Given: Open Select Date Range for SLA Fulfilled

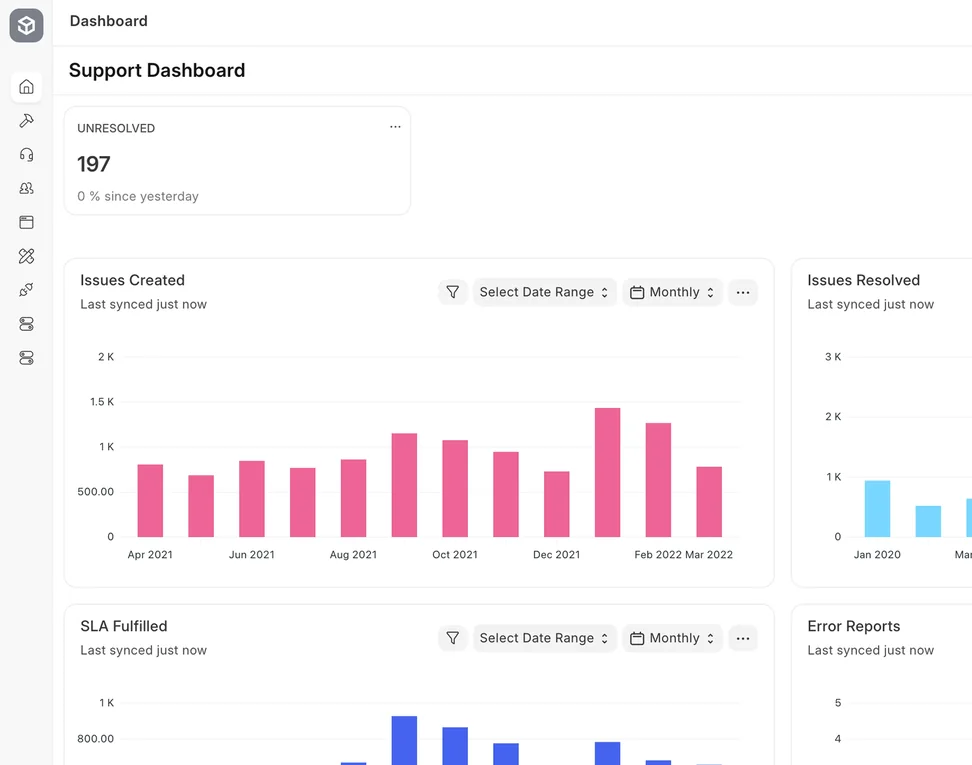Looking at the screenshot, I should (x=544, y=638).
